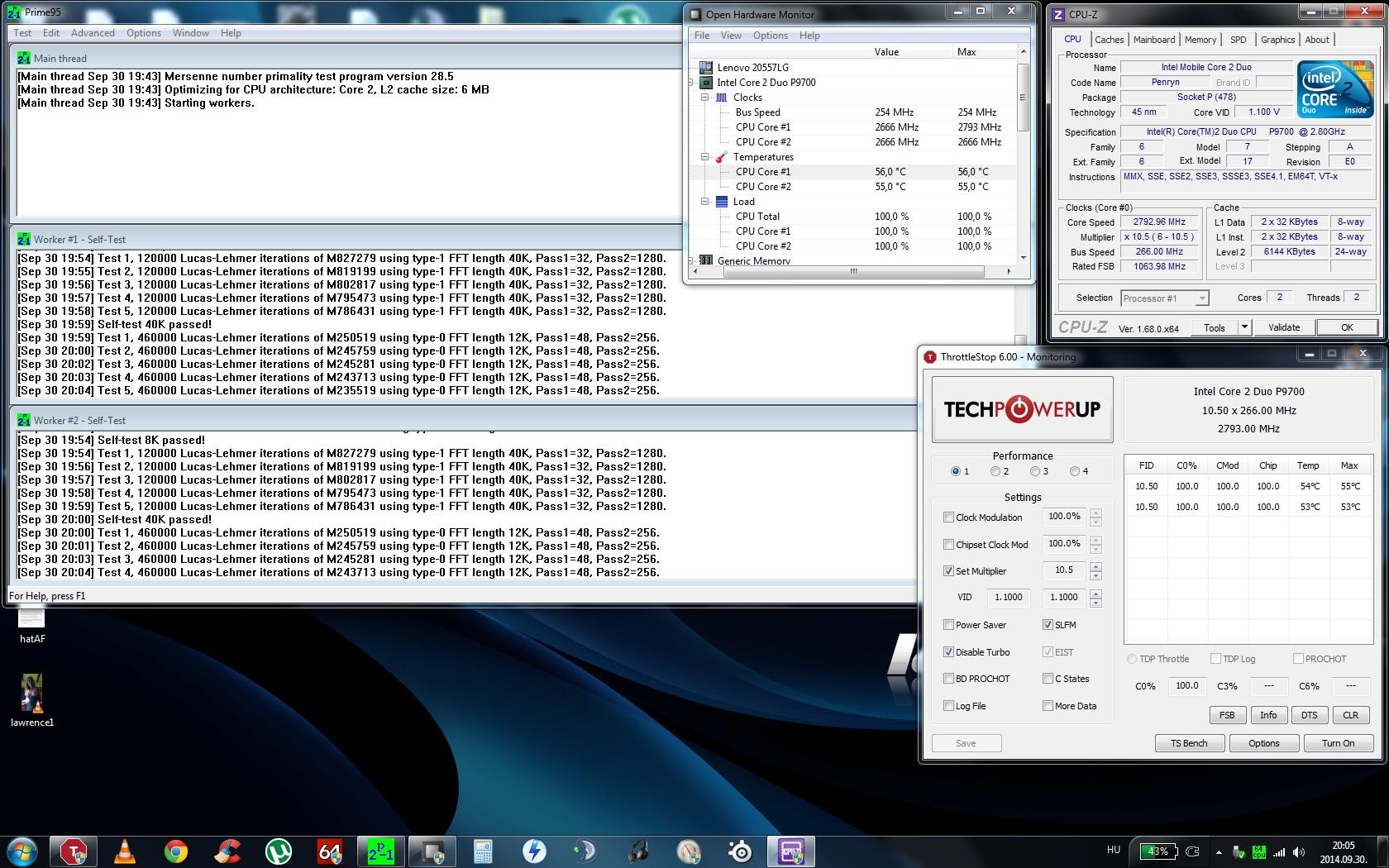This screenshot has height=868, width=1389.
Task: Enable Clock Modulation checkbox
Action: coord(948,517)
